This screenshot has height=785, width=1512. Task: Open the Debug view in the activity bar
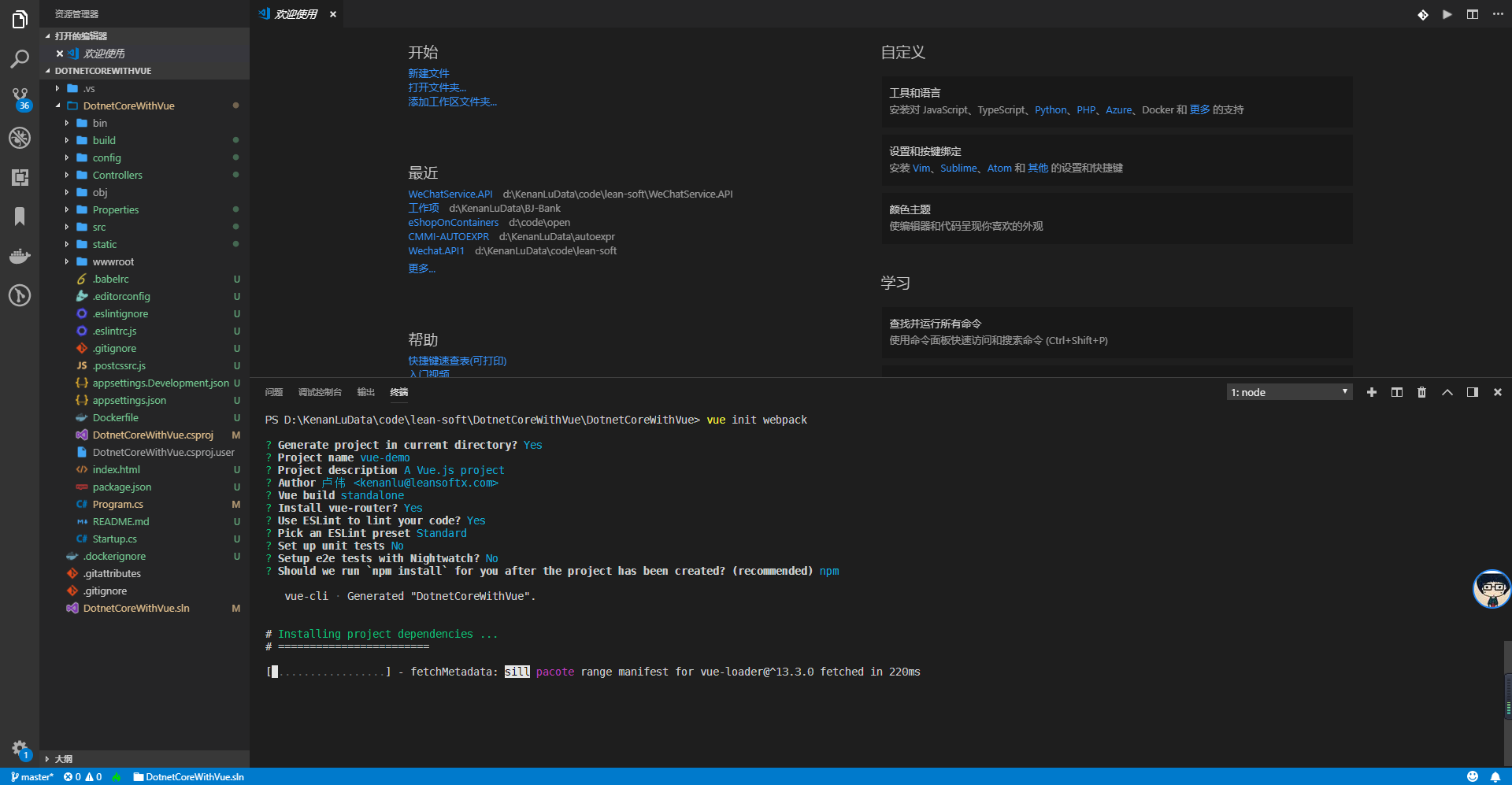point(20,138)
